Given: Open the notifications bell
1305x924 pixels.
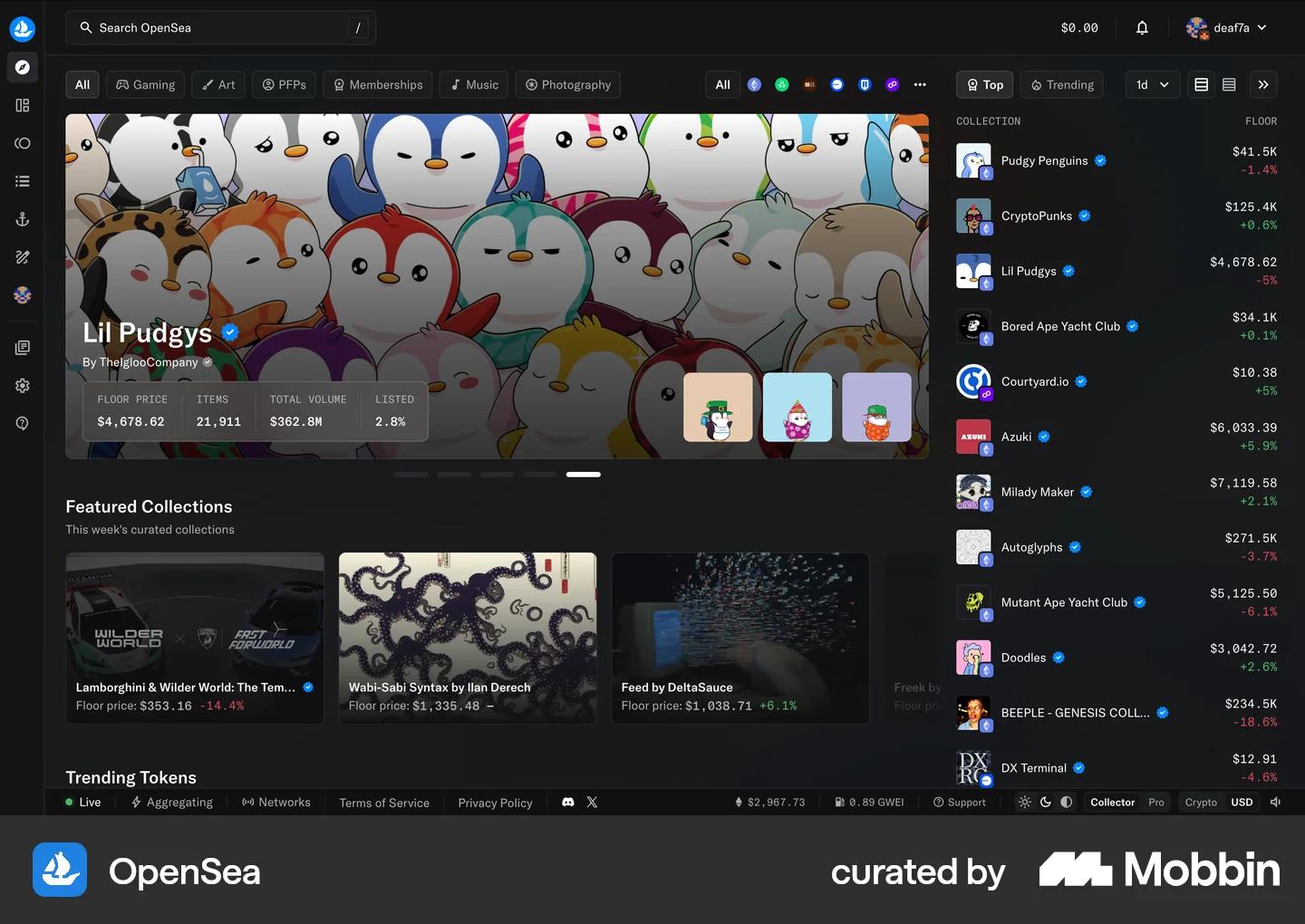Looking at the screenshot, I should pyautogui.click(x=1142, y=28).
